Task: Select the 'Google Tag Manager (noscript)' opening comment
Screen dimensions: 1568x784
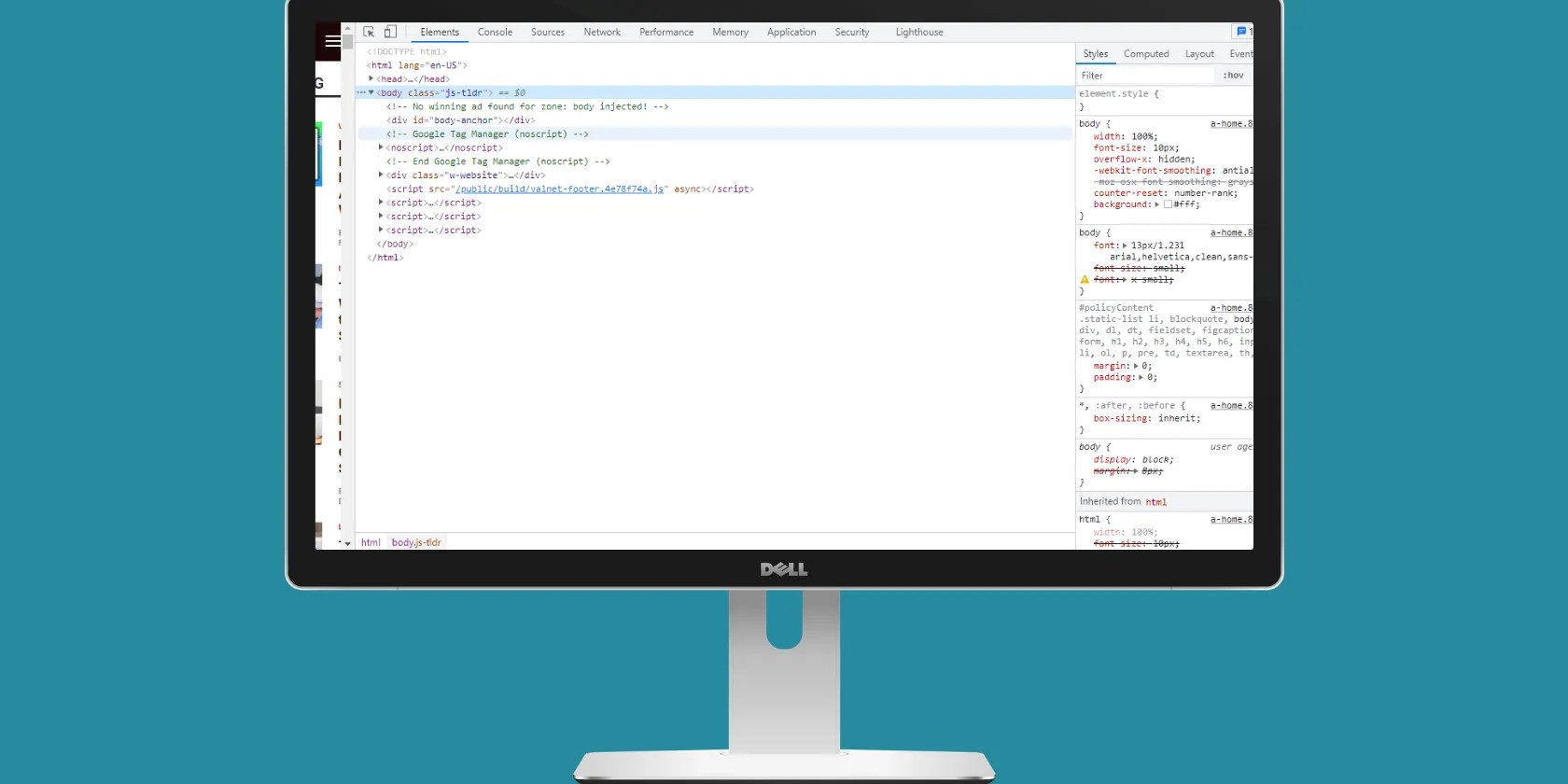Action: coord(487,133)
